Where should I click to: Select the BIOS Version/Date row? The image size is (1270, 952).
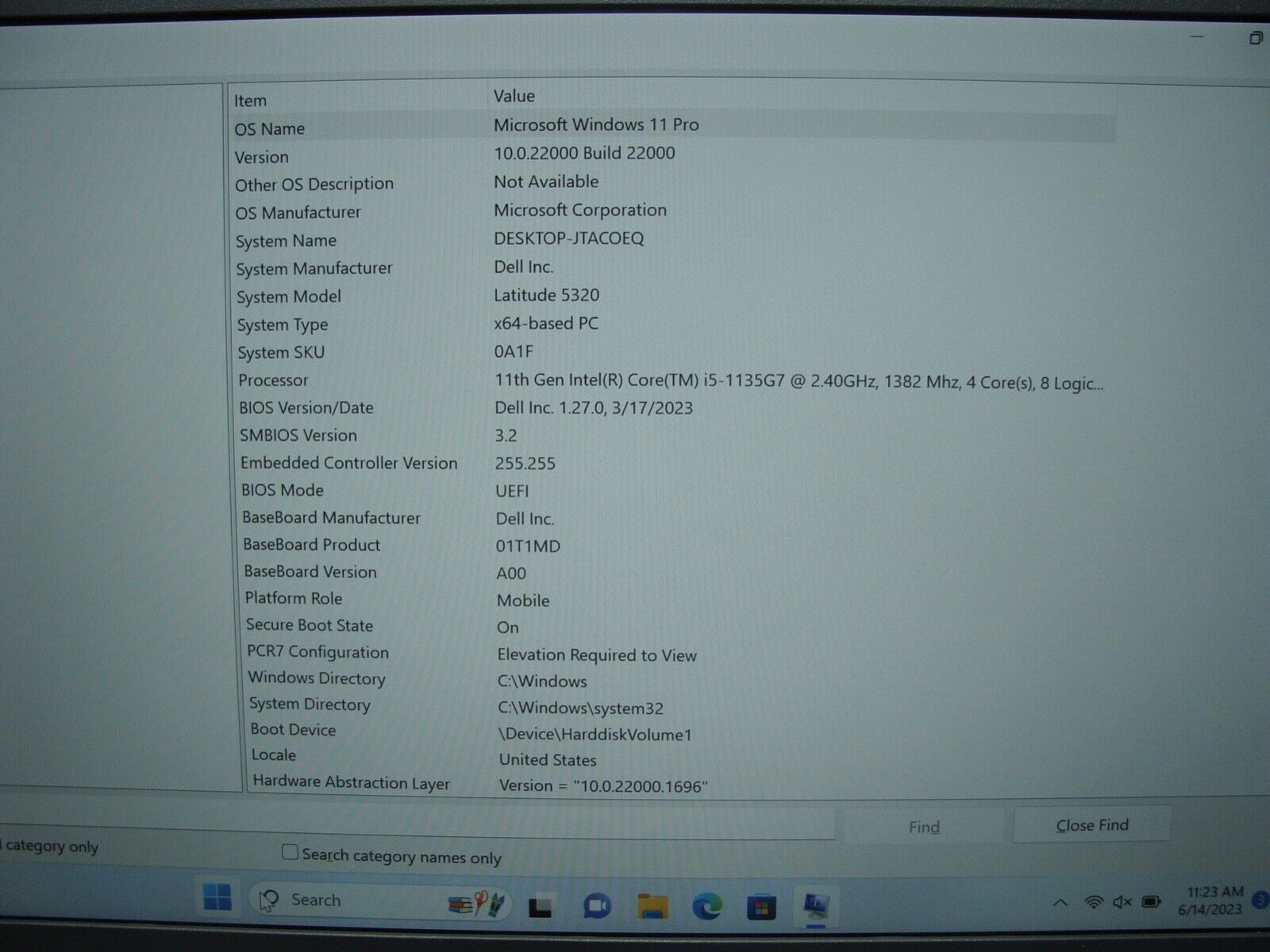click(x=675, y=408)
